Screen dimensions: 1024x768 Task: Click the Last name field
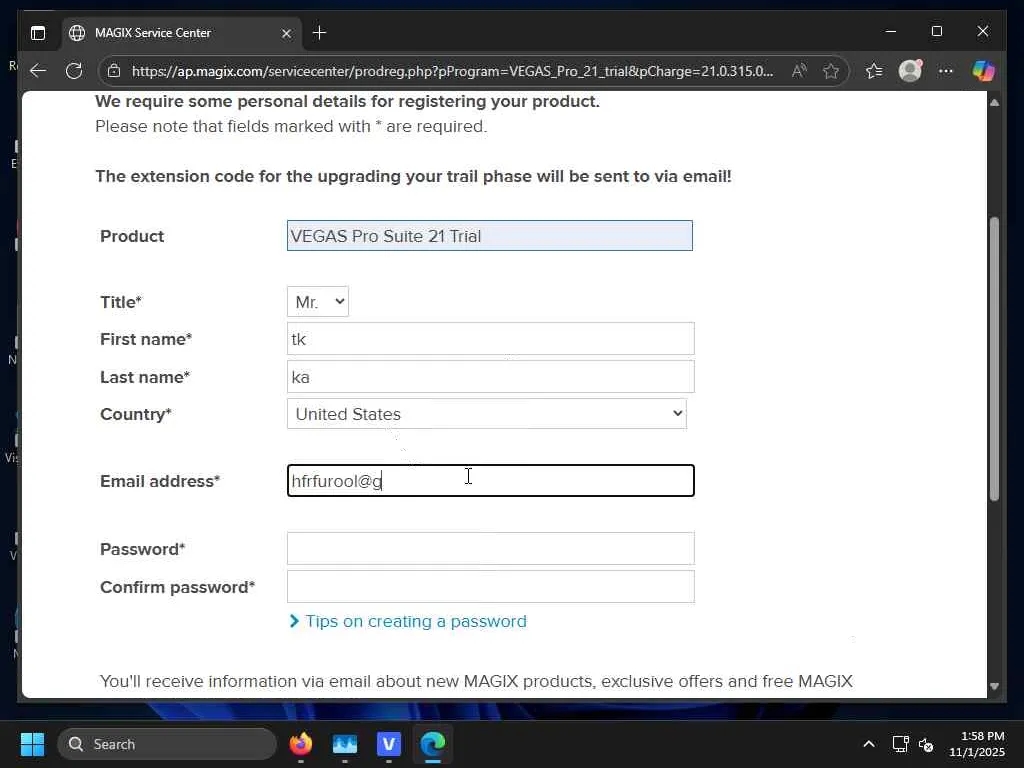[x=490, y=377]
